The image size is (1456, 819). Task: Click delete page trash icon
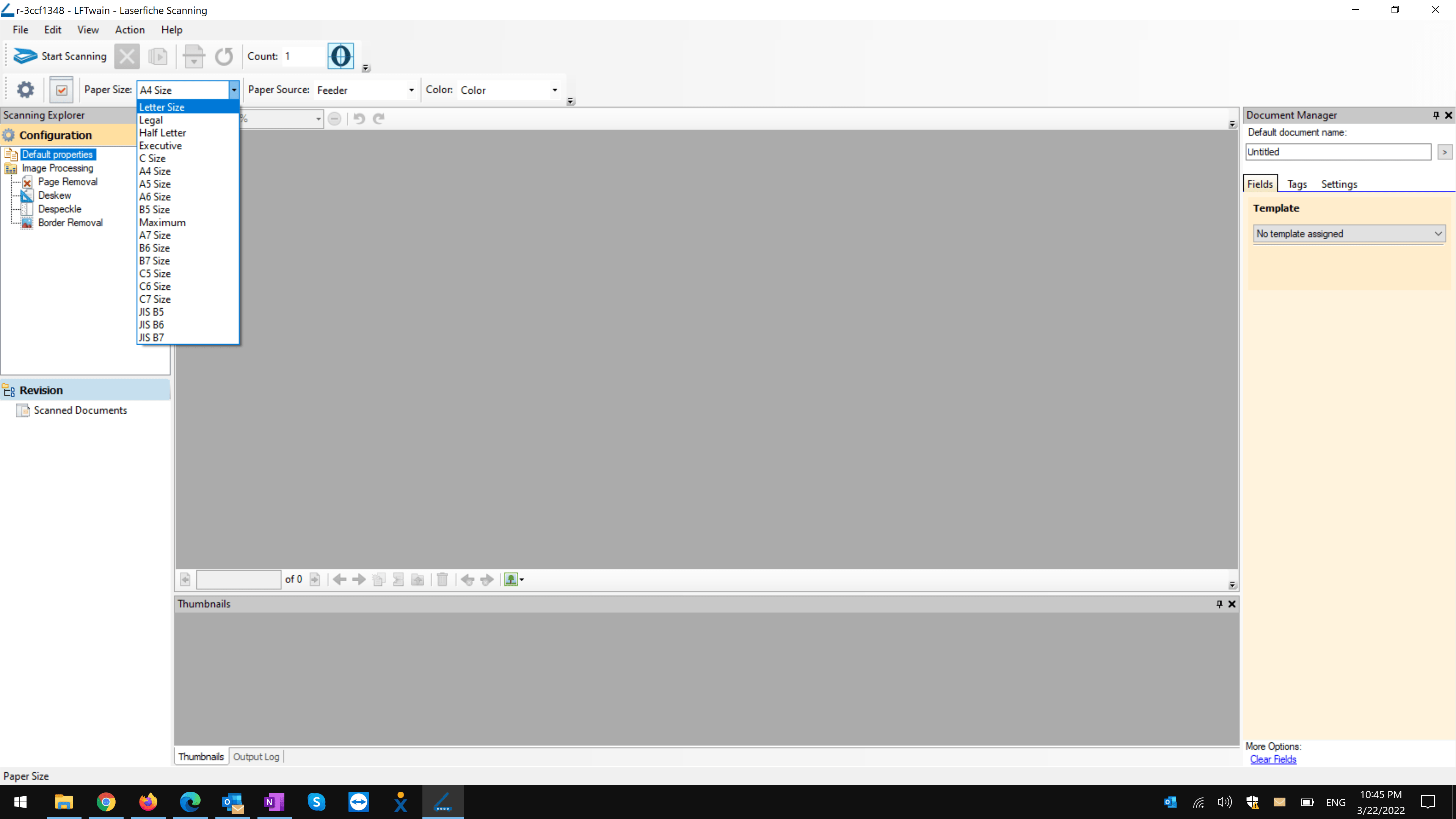point(442,579)
